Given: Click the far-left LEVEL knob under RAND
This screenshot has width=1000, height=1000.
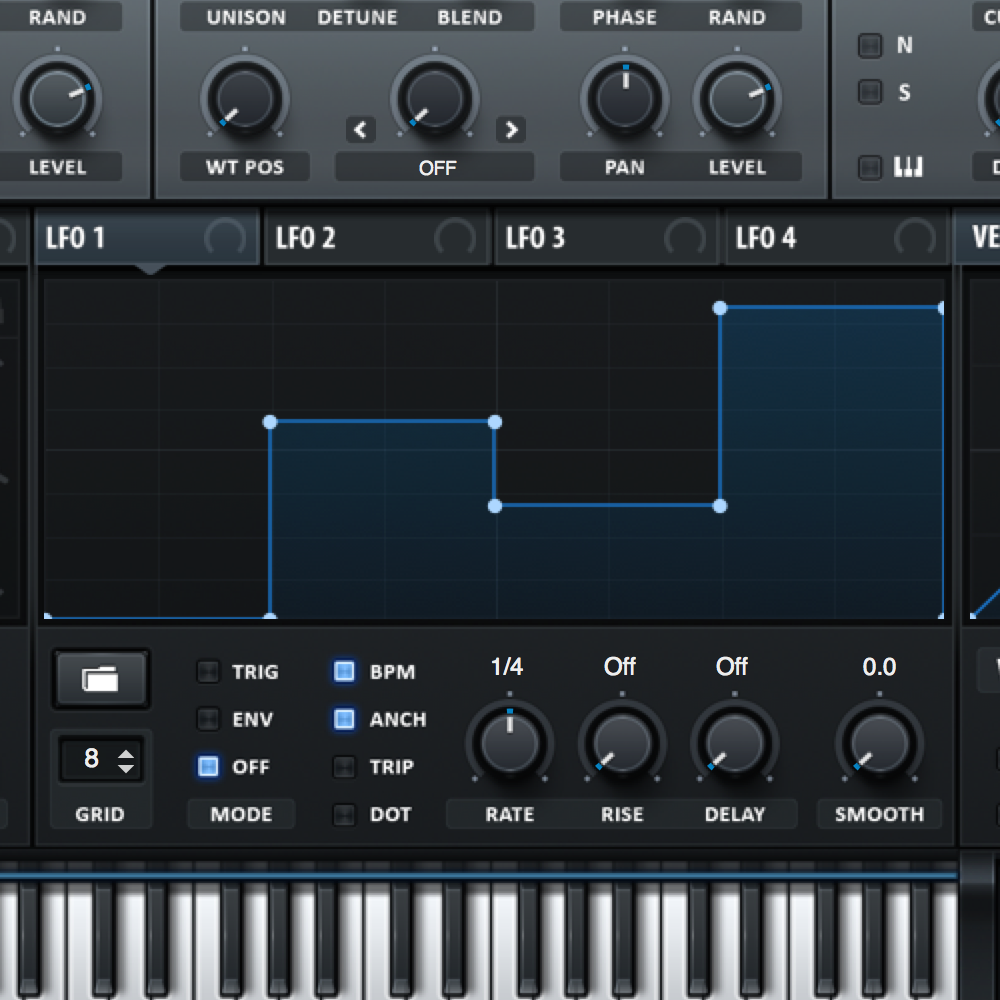Looking at the screenshot, I should (x=57, y=99).
